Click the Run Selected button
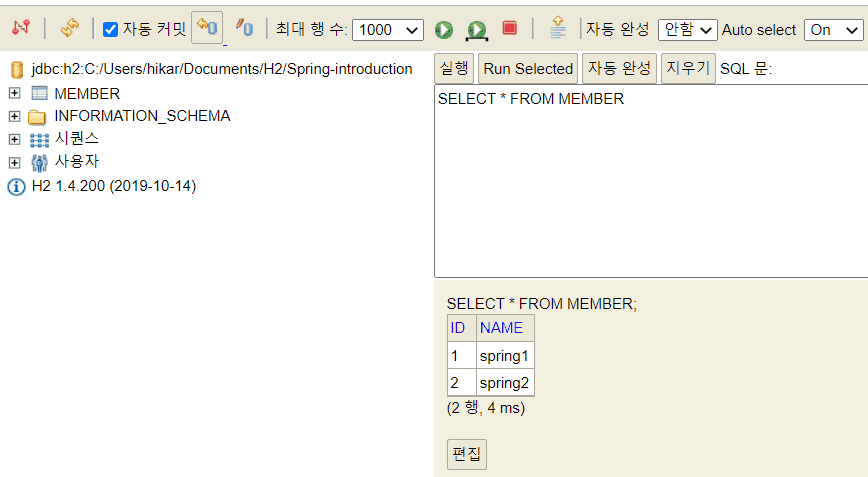Screen dimensions: 868x477 (x=528, y=69)
